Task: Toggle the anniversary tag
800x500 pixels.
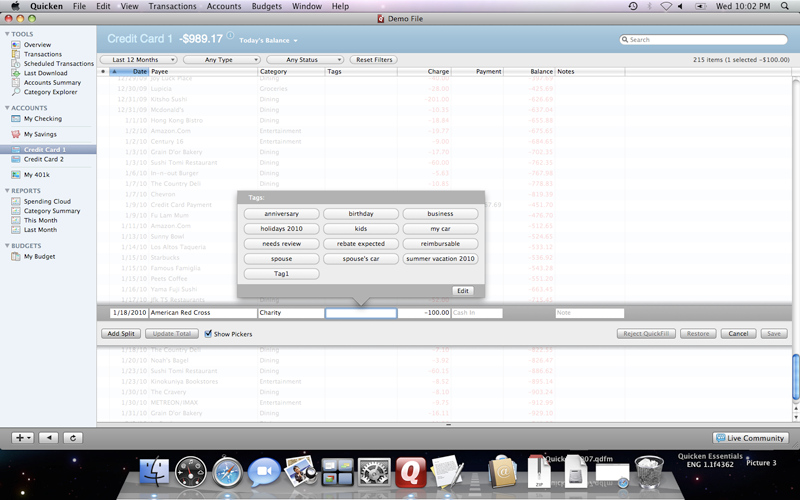Action: (x=282, y=214)
